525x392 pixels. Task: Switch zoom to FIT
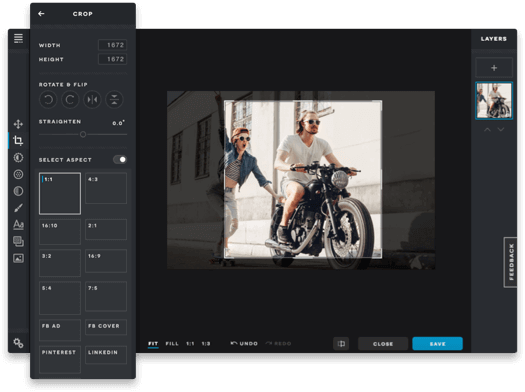(x=153, y=344)
